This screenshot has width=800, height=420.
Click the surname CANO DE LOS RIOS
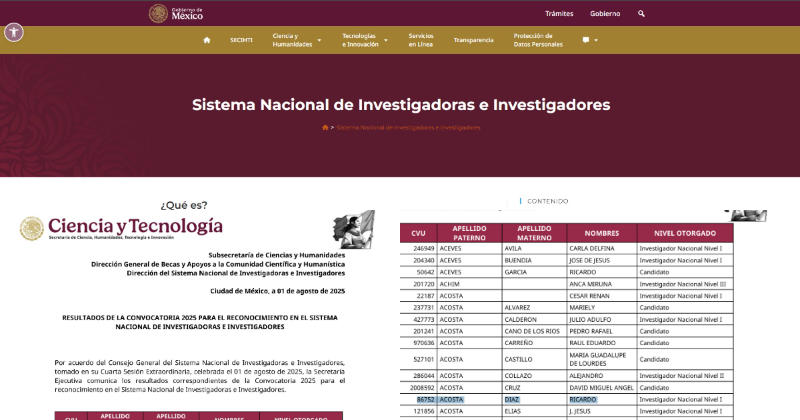click(532, 331)
